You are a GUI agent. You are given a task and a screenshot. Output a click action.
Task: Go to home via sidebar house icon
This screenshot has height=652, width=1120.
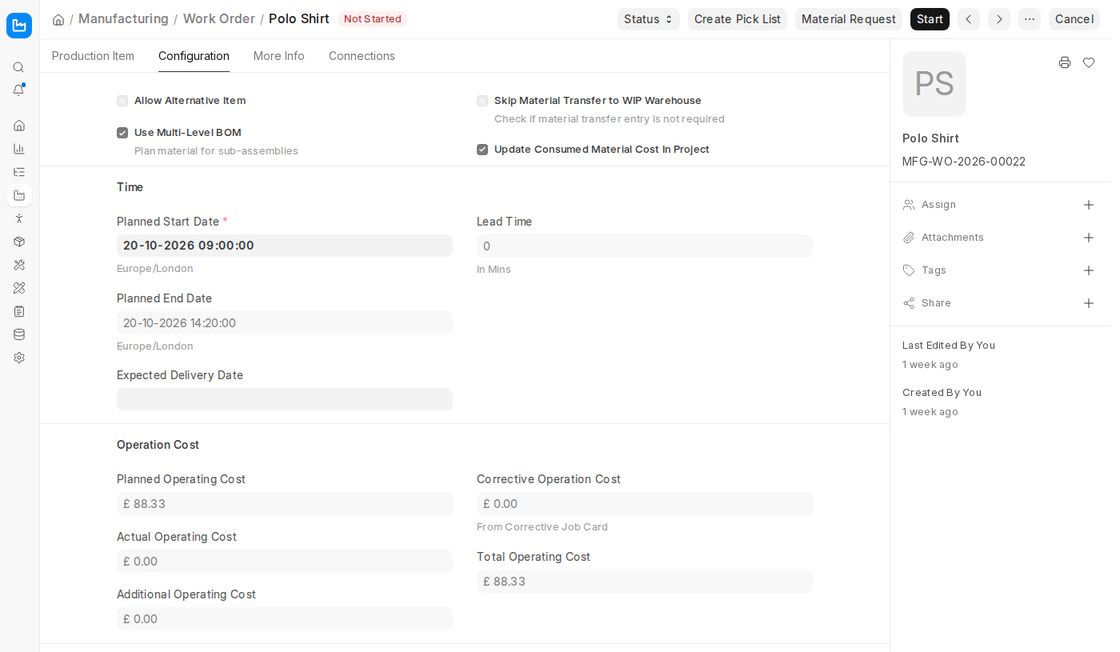pos(19,126)
